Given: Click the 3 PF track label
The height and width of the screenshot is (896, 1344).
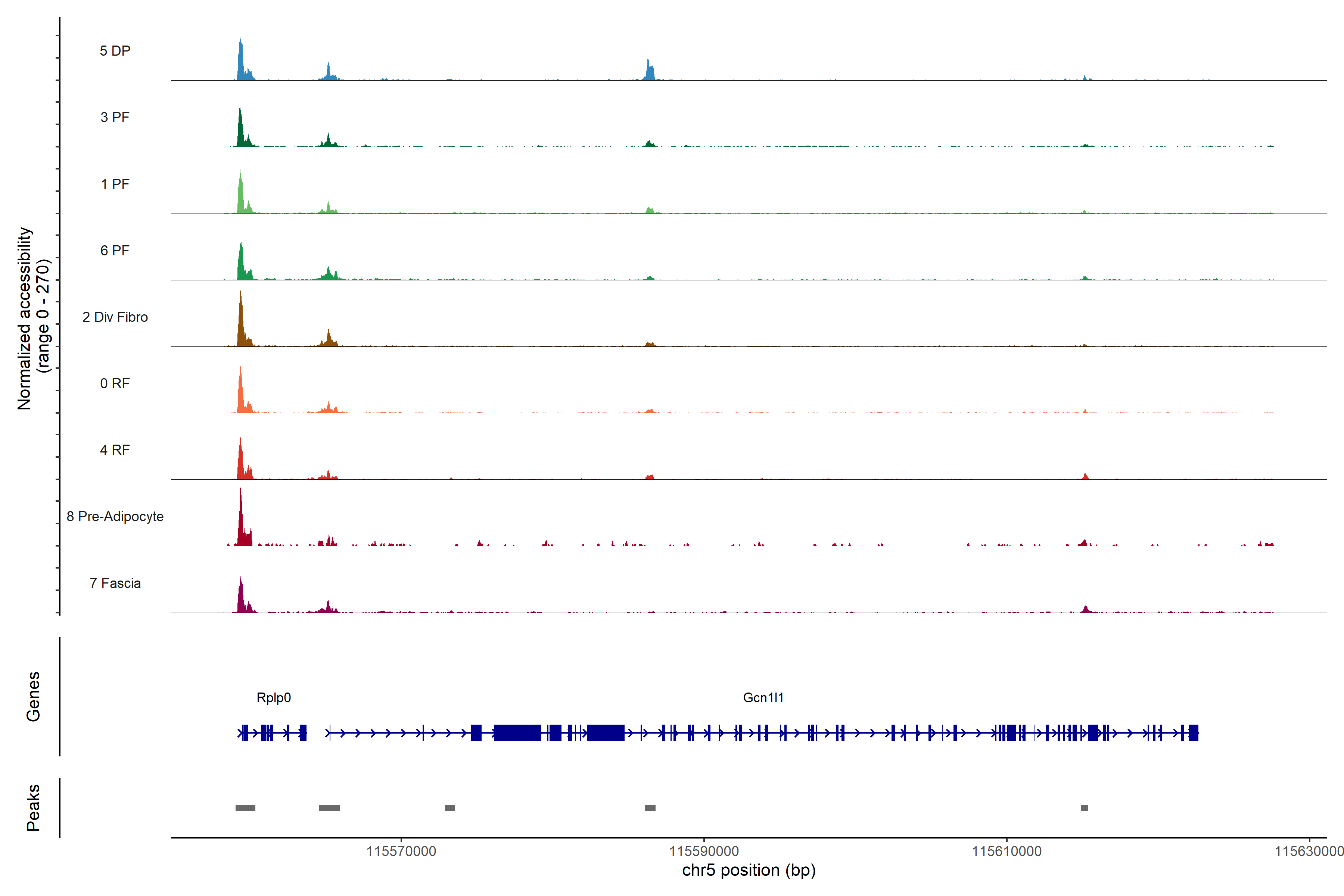Looking at the screenshot, I should [x=115, y=117].
